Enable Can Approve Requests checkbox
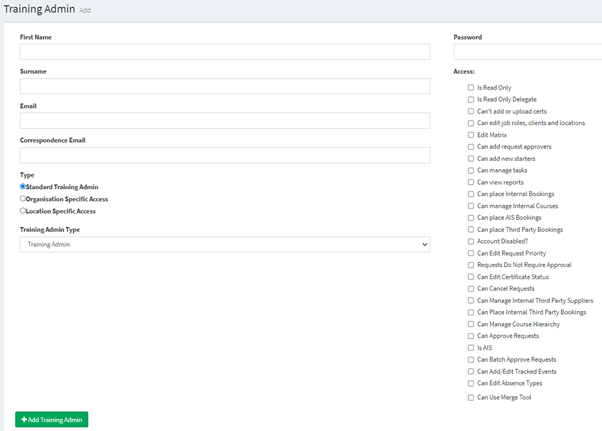 pyautogui.click(x=471, y=336)
